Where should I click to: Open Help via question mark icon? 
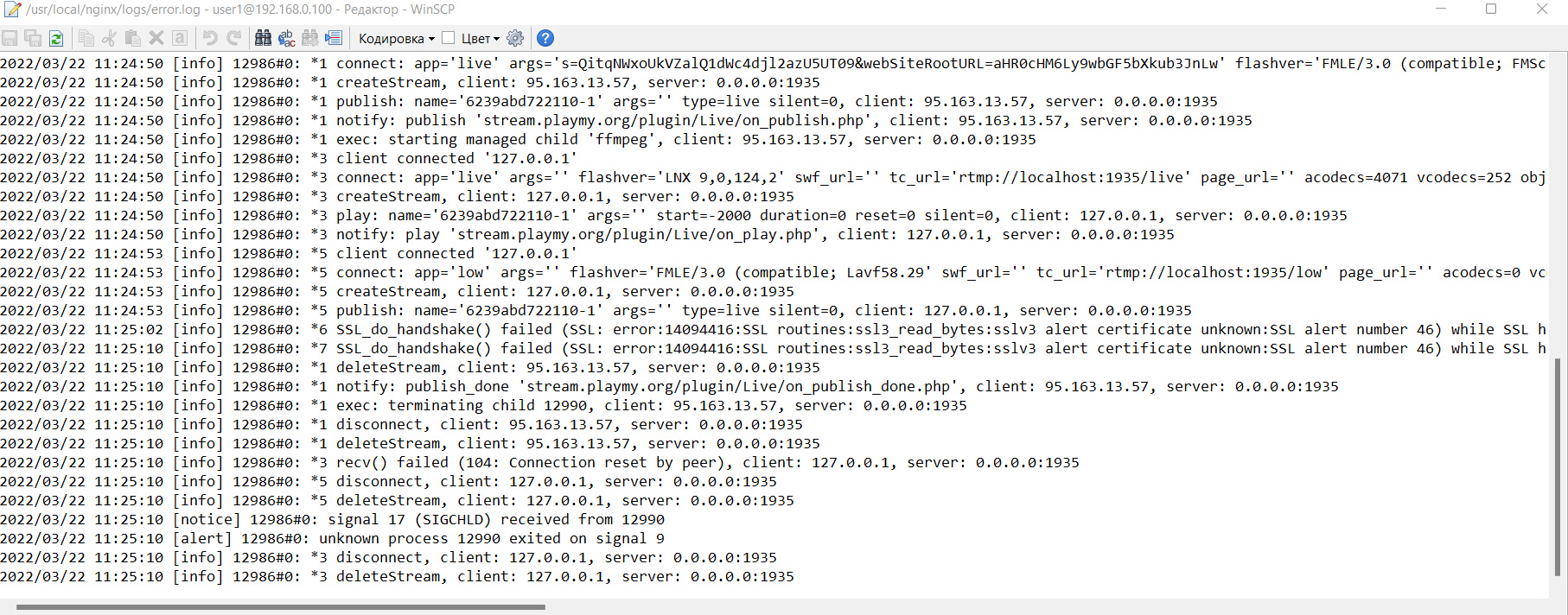coord(545,38)
